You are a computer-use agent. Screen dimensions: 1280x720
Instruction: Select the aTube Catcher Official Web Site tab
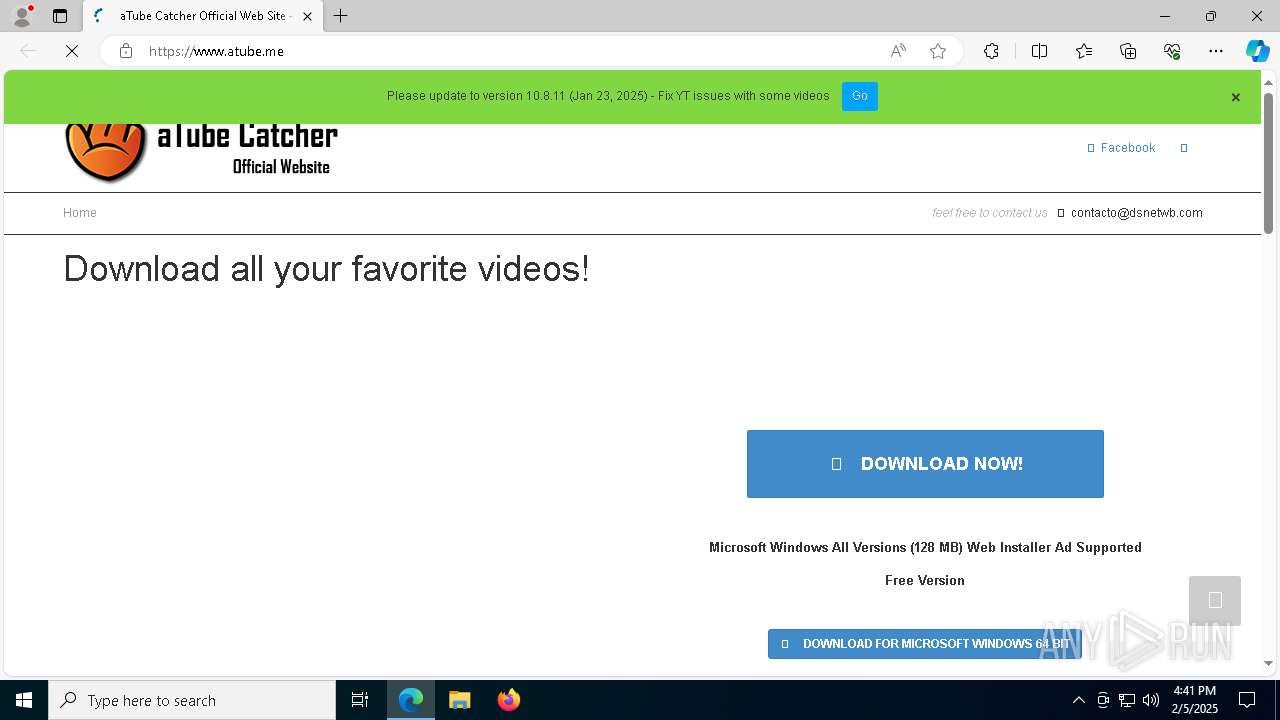203,16
